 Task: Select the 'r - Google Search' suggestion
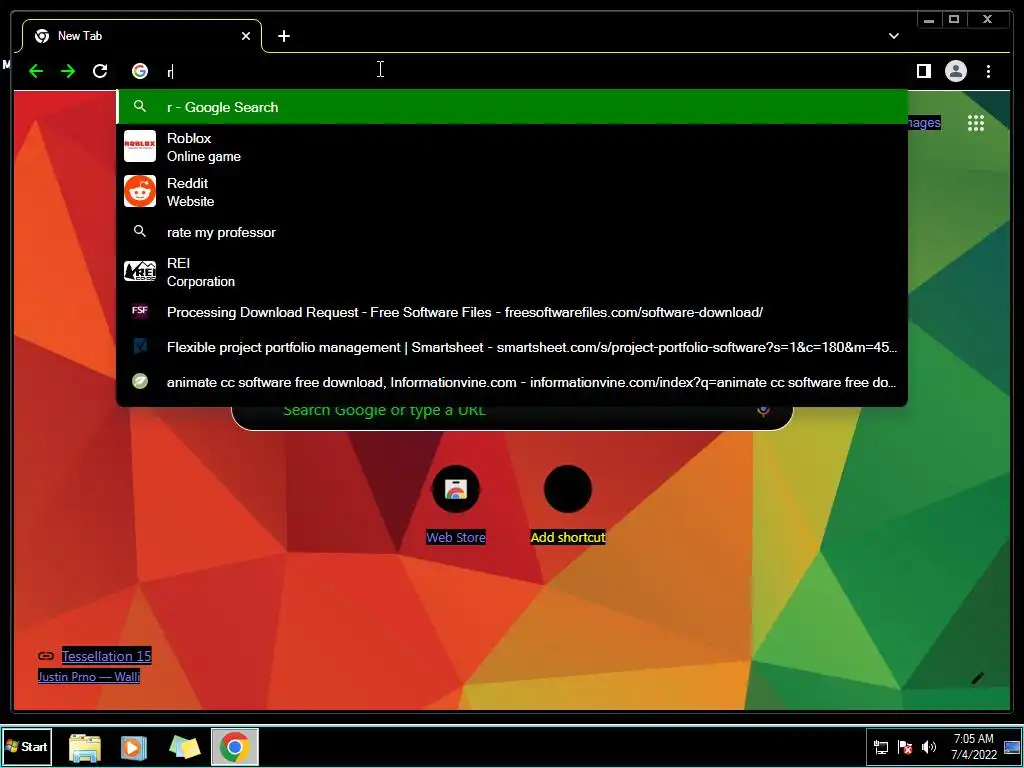click(x=512, y=107)
